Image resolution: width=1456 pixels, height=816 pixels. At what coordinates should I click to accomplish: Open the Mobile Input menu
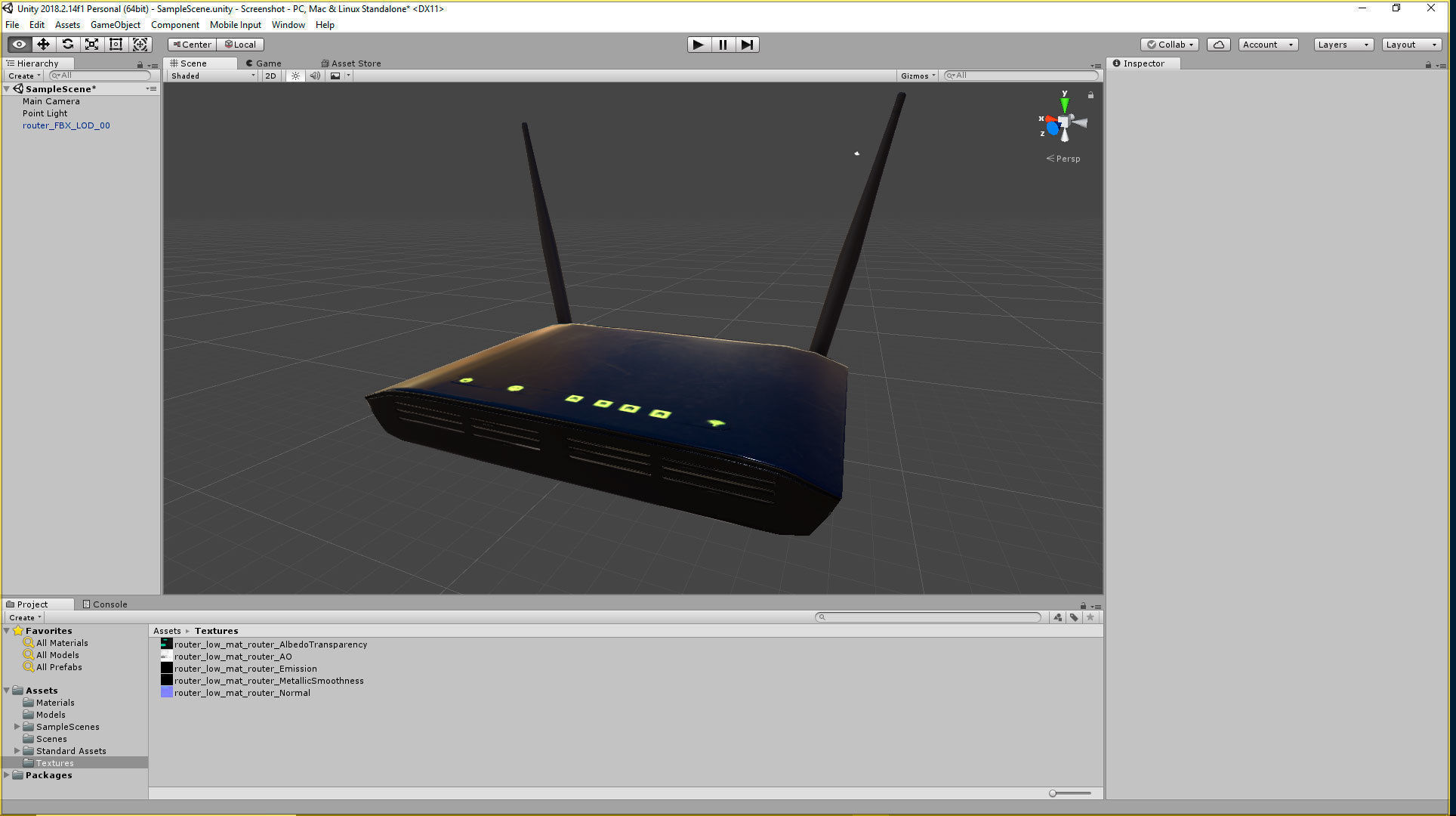pyautogui.click(x=236, y=25)
